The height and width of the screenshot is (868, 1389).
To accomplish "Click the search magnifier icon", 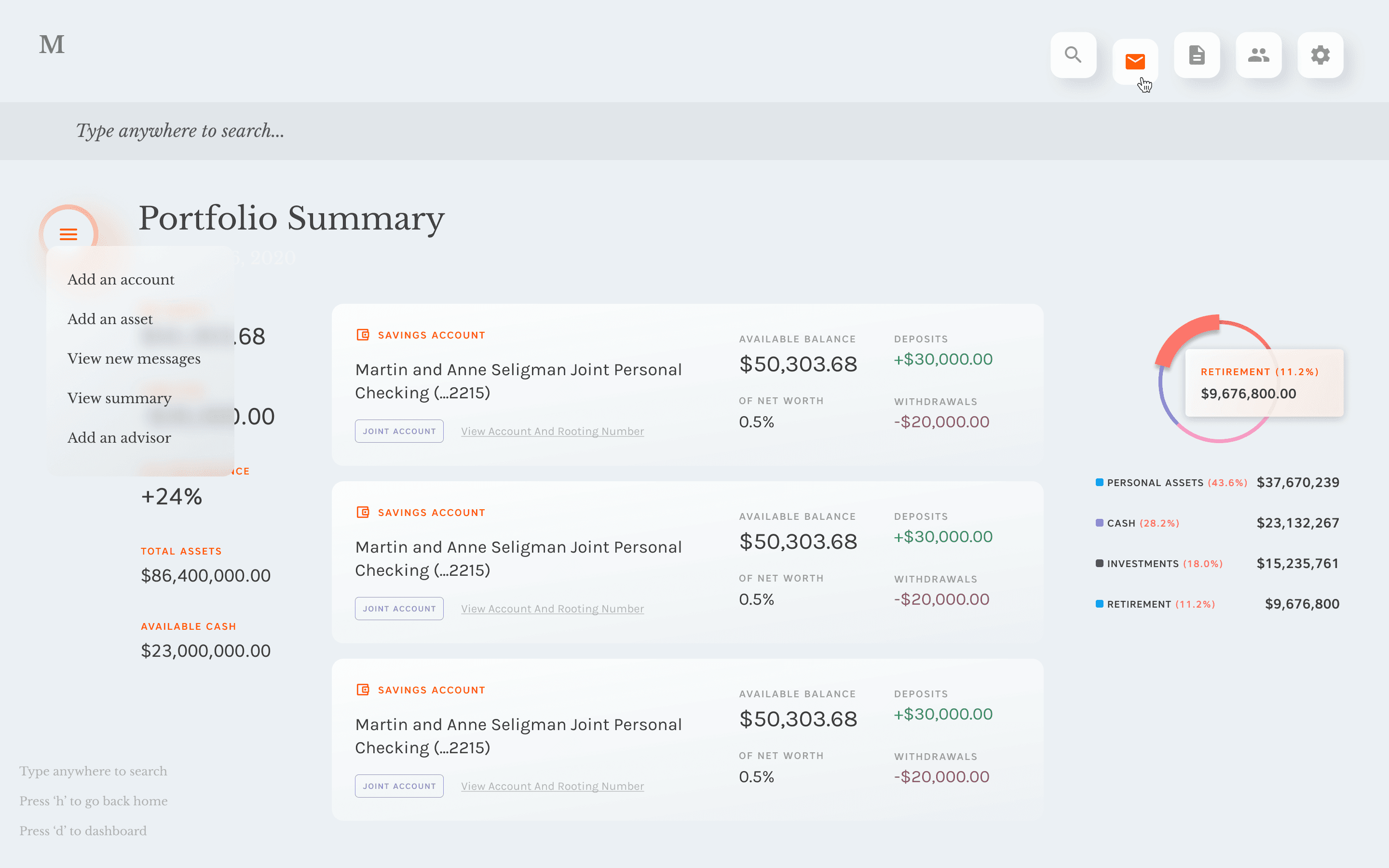I will (1073, 55).
